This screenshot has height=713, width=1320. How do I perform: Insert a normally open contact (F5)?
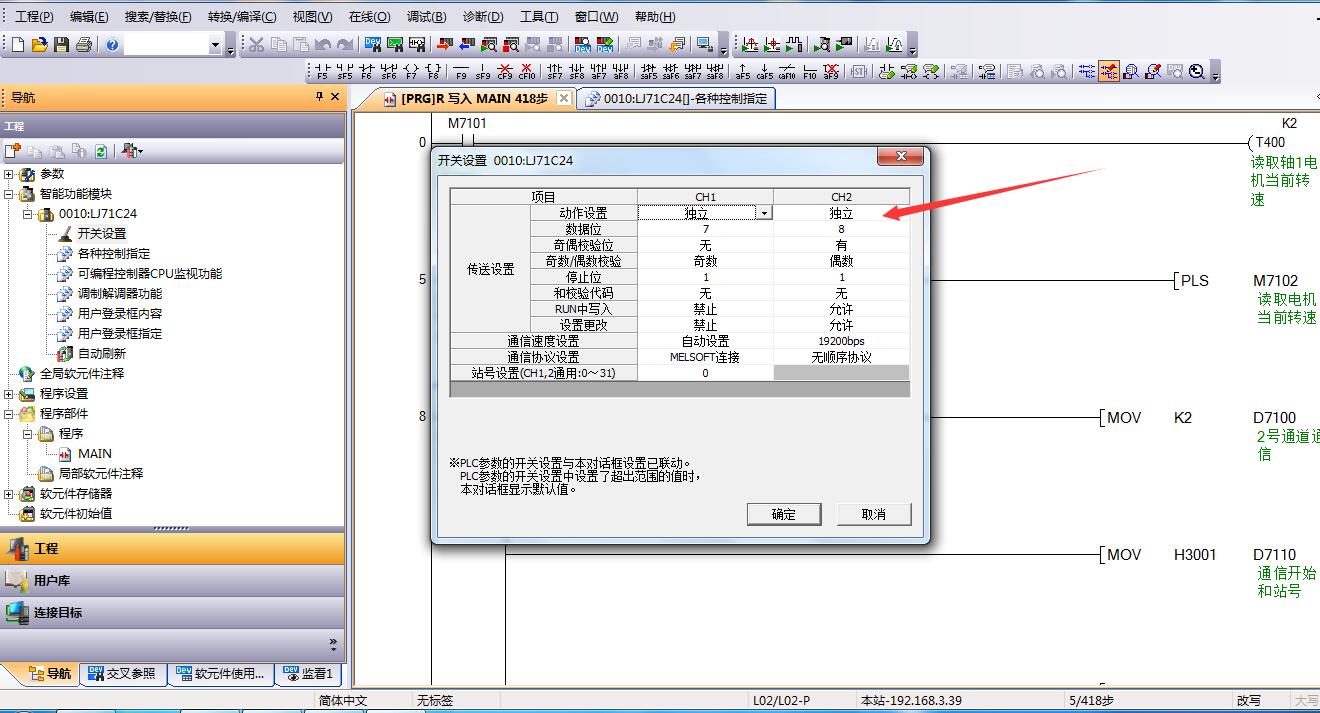[322, 72]
